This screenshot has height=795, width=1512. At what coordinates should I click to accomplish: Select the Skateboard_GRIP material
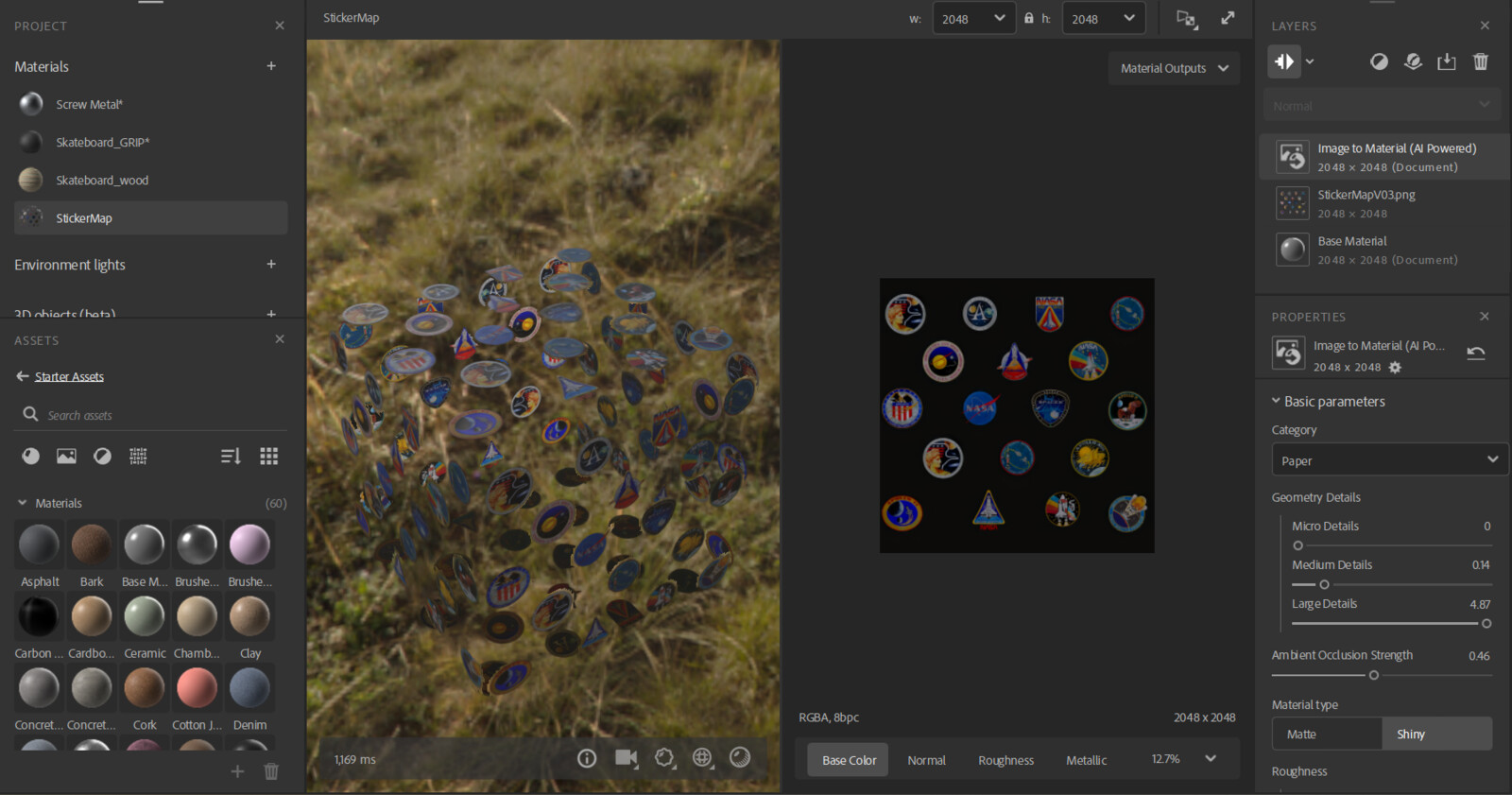(151, 142)
